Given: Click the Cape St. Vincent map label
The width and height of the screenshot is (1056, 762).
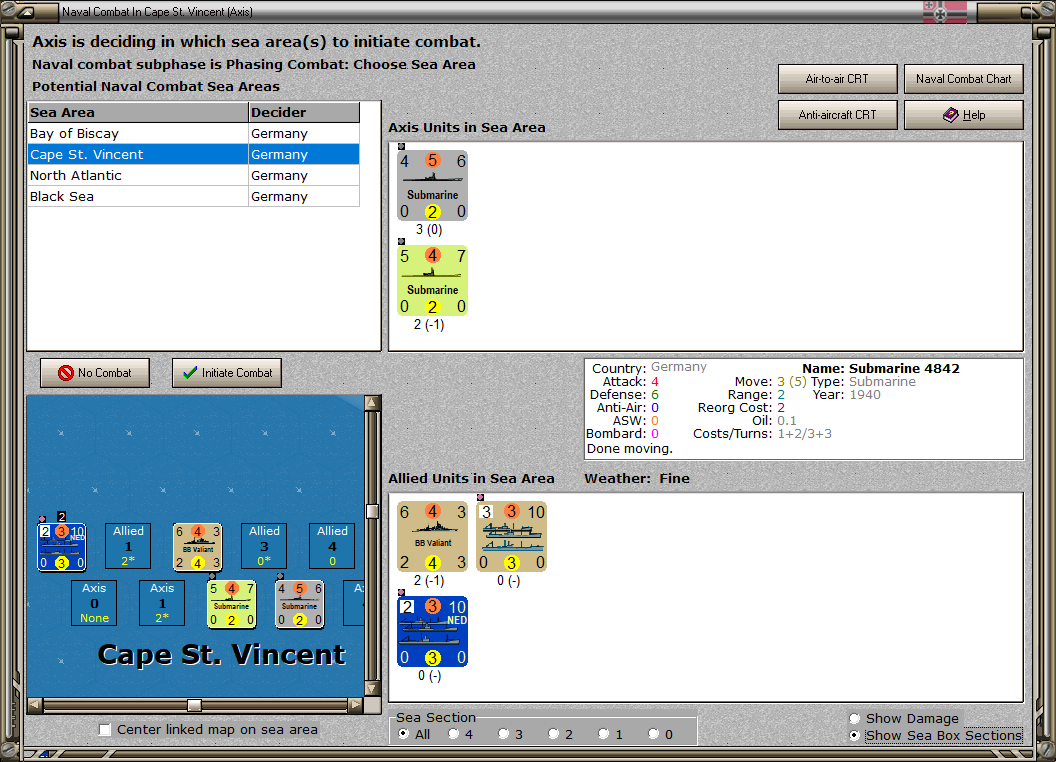Looking at the screenshot, I should (222, 654).
